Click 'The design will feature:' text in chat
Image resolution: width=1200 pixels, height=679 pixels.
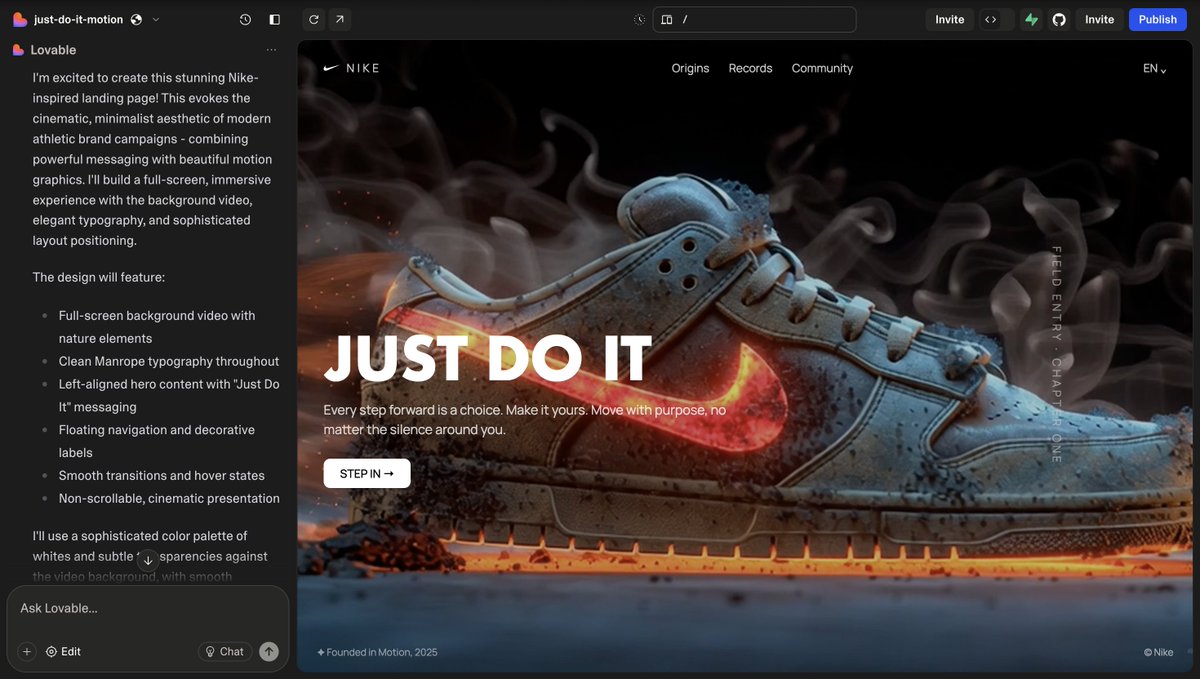point(99,277)
